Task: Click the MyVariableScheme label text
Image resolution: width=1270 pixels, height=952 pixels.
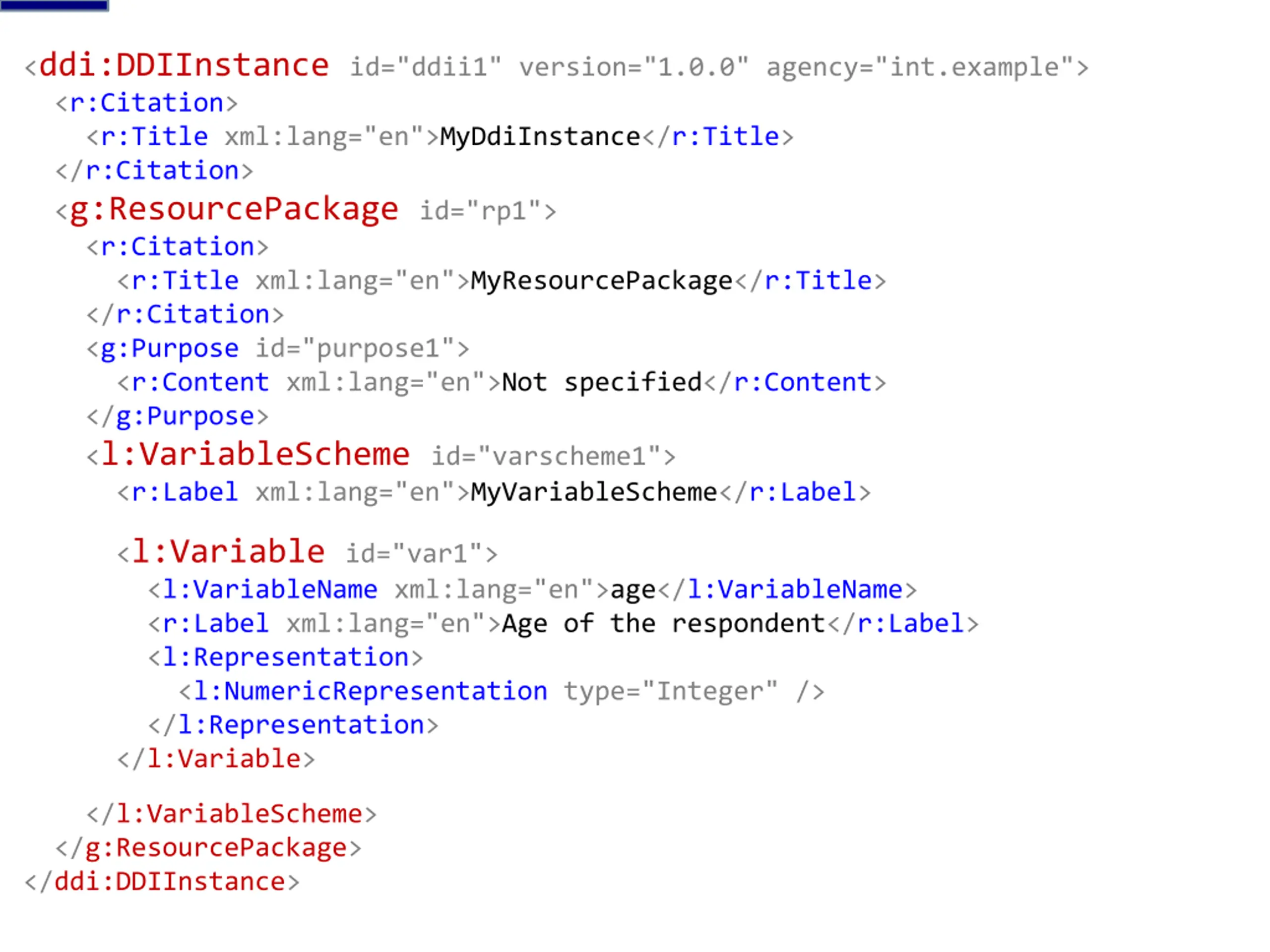Action: pyautogui.click(x=594, y=493)
